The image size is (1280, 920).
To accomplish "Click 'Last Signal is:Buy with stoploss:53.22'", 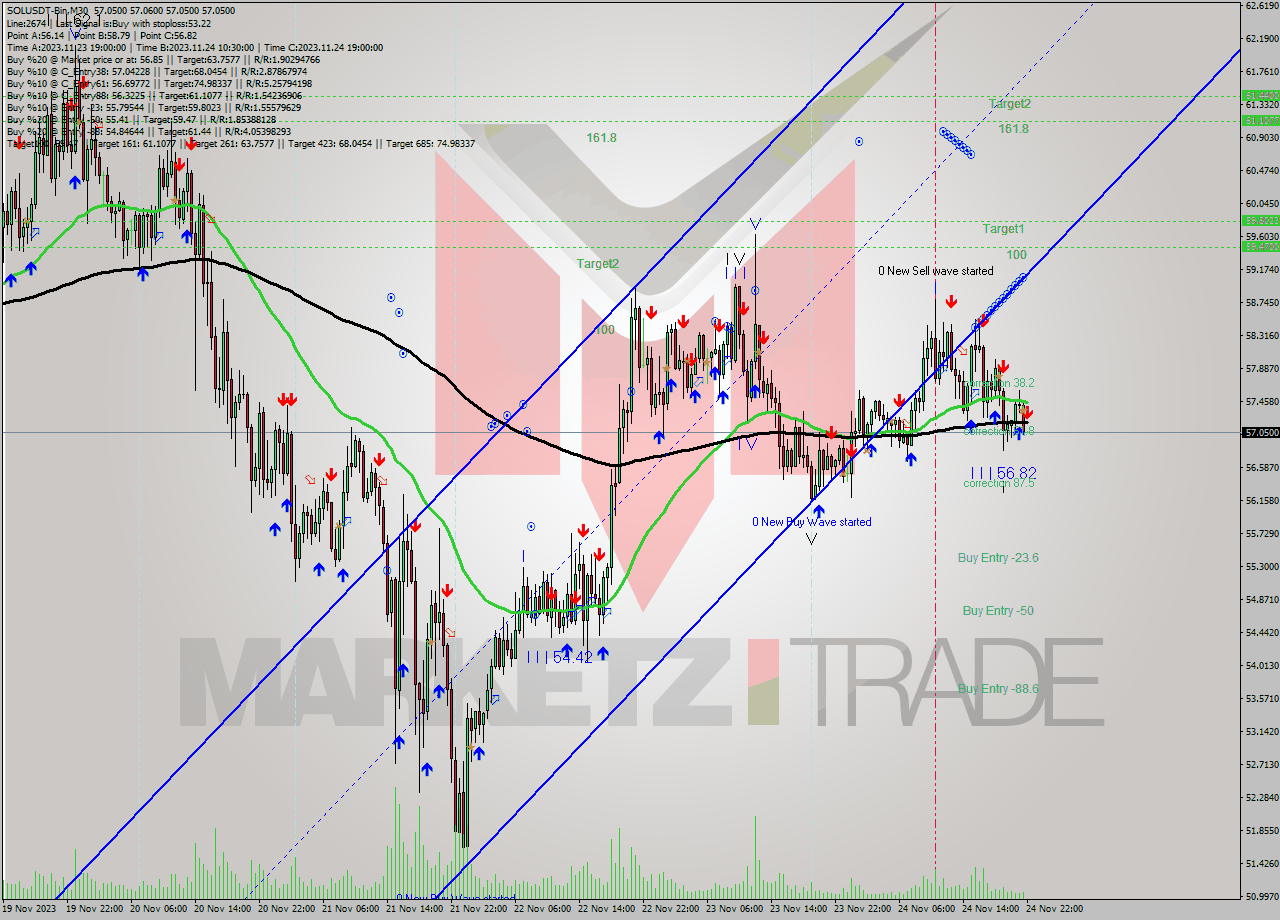I will (134, 22).
